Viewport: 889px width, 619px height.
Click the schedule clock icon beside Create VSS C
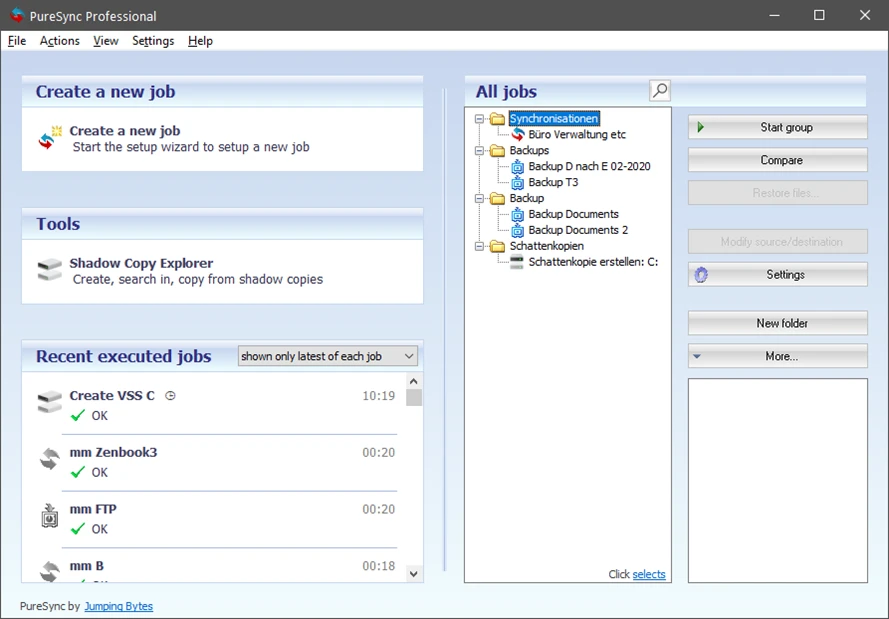tap(170, 396)
